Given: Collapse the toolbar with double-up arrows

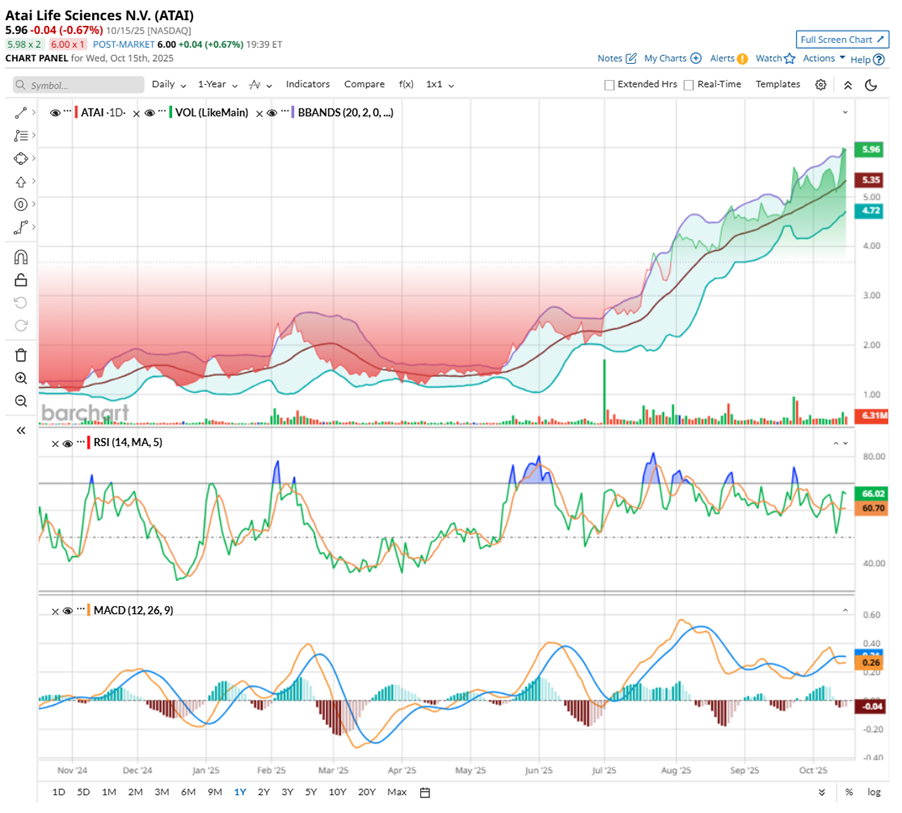Looking at the screenshot, I should coord(848,85).
